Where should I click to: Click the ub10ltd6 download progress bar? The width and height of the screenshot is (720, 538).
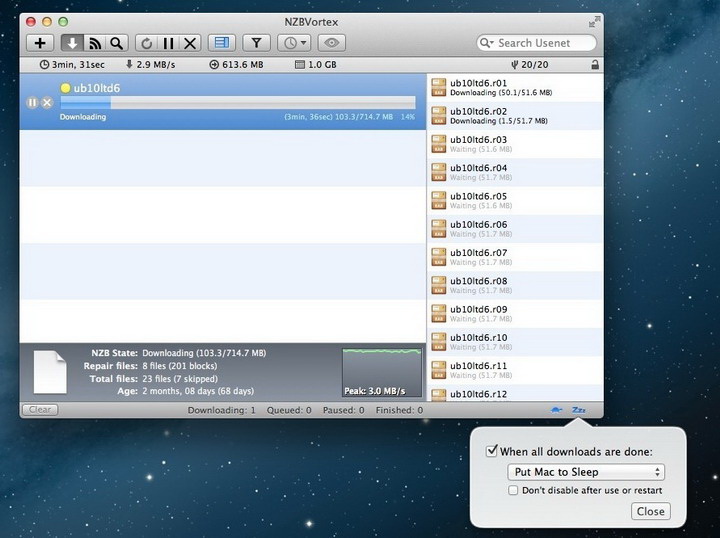pos(237,102)
